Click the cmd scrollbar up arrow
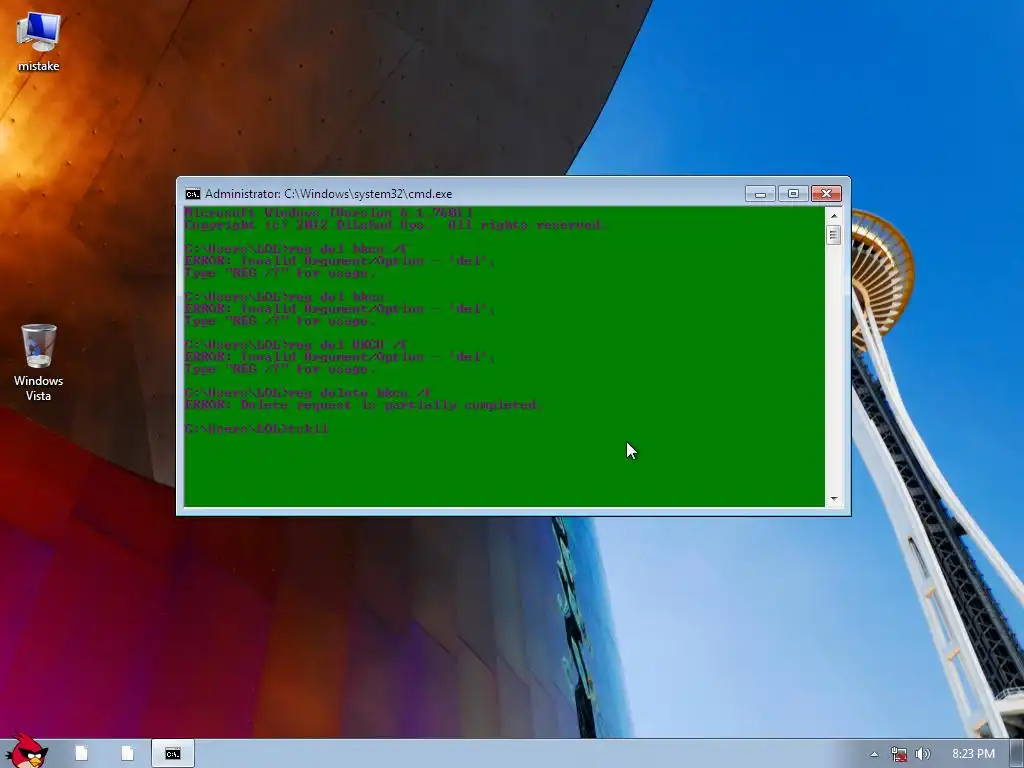Screen dimensions: 1024x768 coord(833,216)
